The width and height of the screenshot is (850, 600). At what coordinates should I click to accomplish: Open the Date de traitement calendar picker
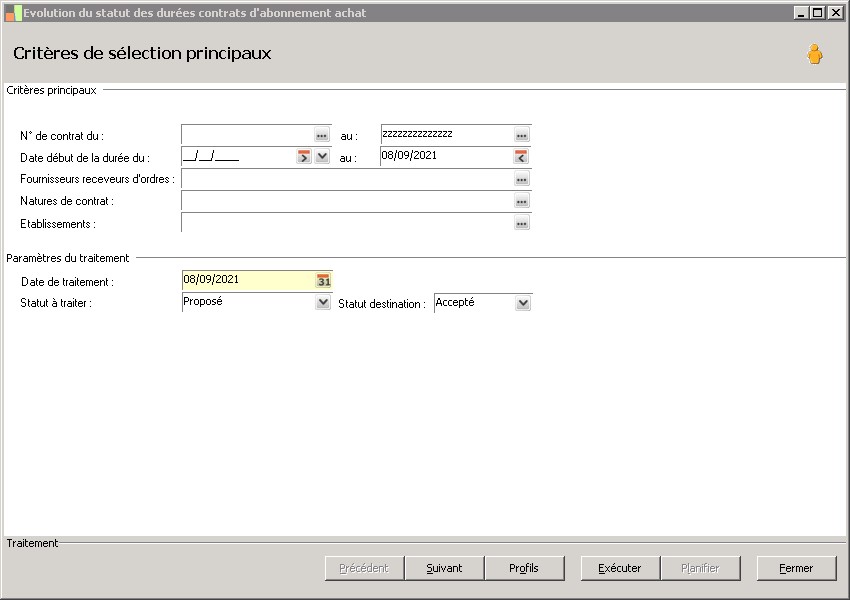[x=324, y=280]
